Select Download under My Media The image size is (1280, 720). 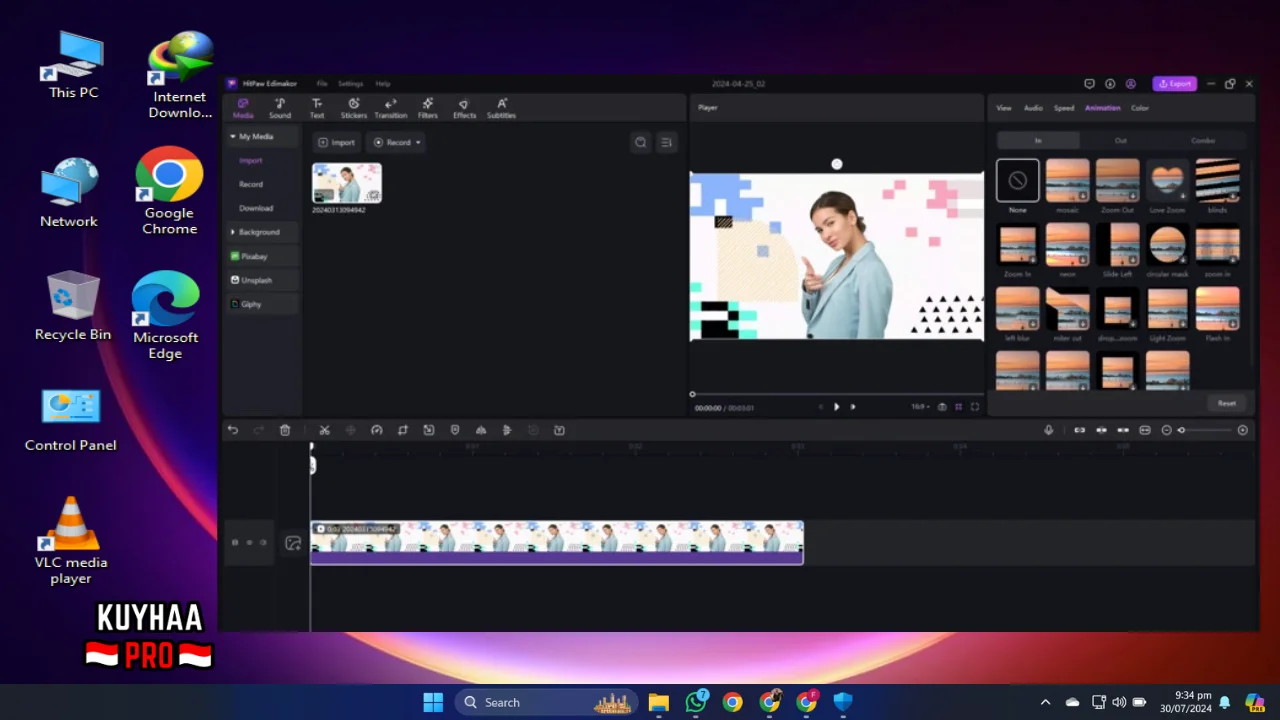(x=256, y=208)
